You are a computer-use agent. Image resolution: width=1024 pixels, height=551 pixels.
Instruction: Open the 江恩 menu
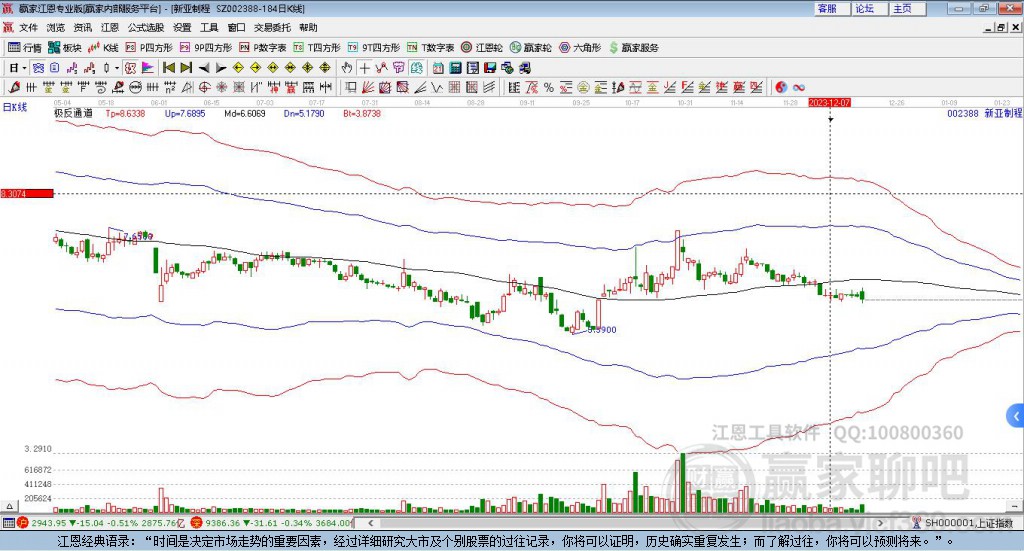pos(110,27)
